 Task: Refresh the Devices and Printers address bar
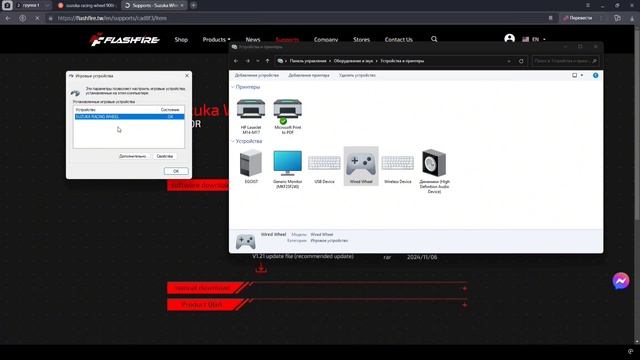point(521,61)
